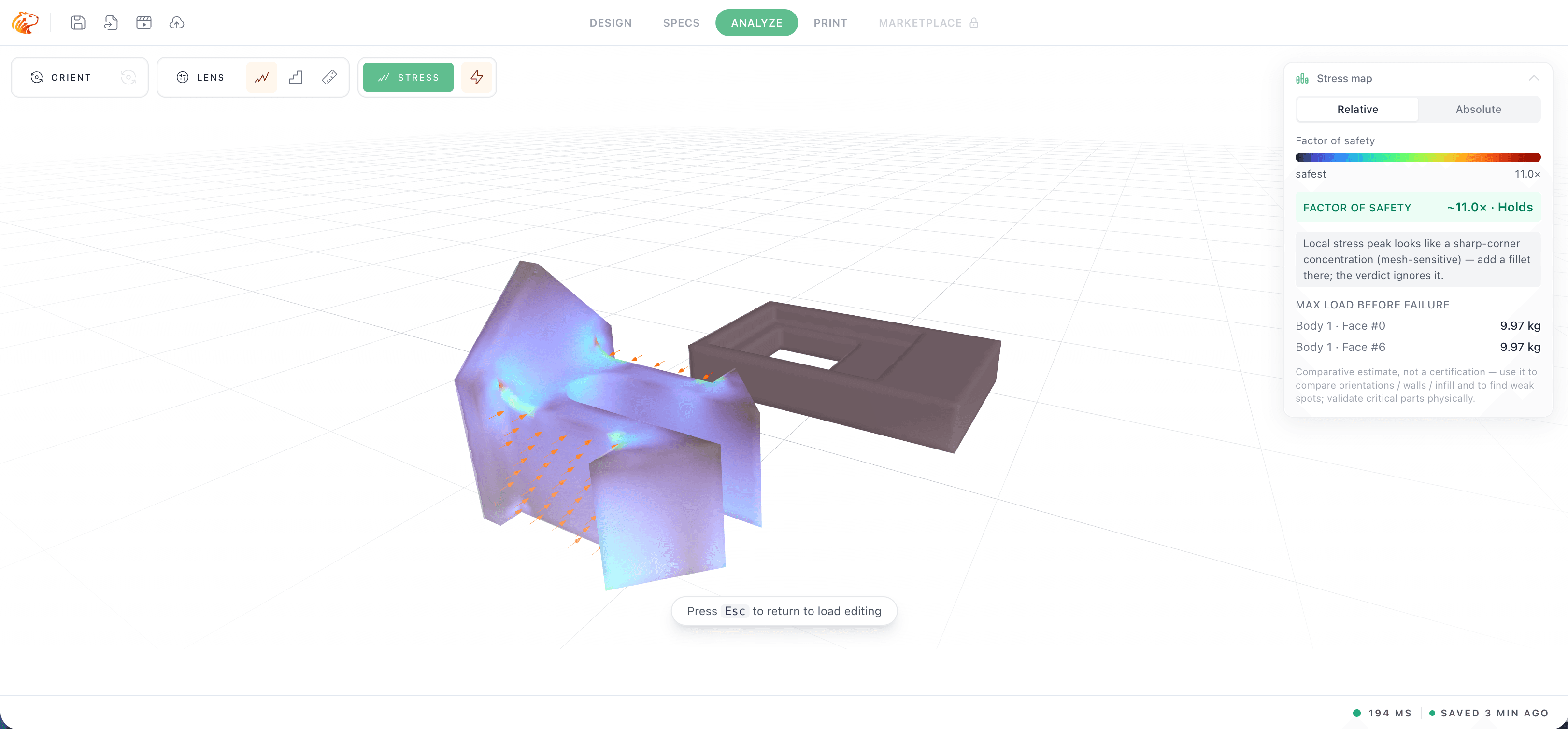Screen dimensions: 1568x729
Task: Select the Body 1 · Face #0 row
Action: tap(1418, 325)
